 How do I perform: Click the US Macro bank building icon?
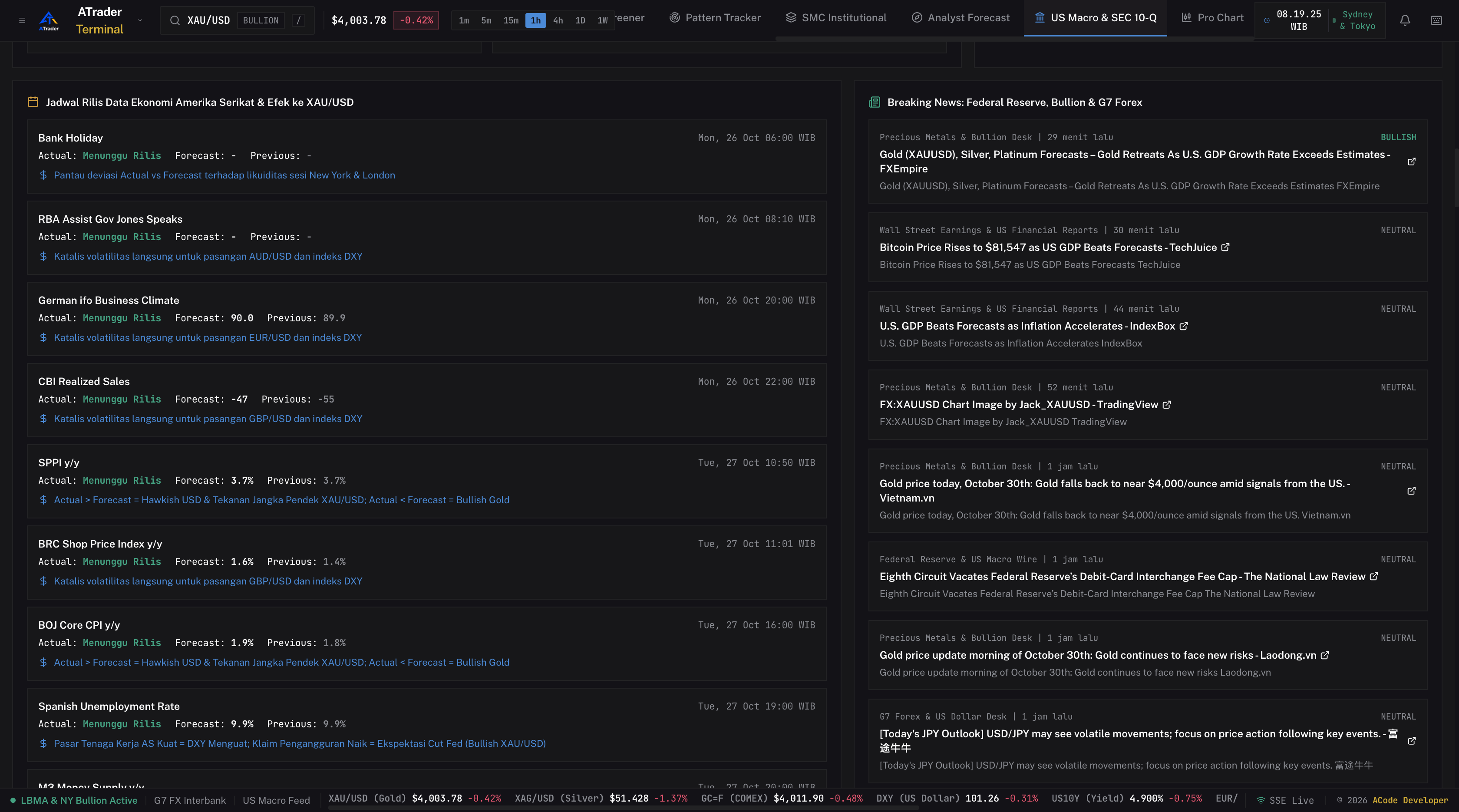[1040, 17]
